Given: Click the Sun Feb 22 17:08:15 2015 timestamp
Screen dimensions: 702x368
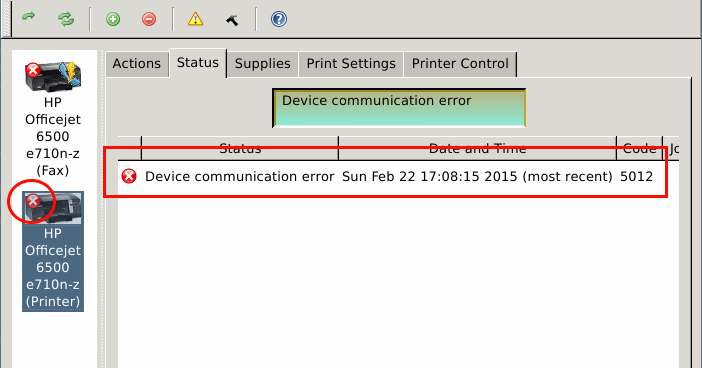Looking at the screenshot, I should pos(430,176).
